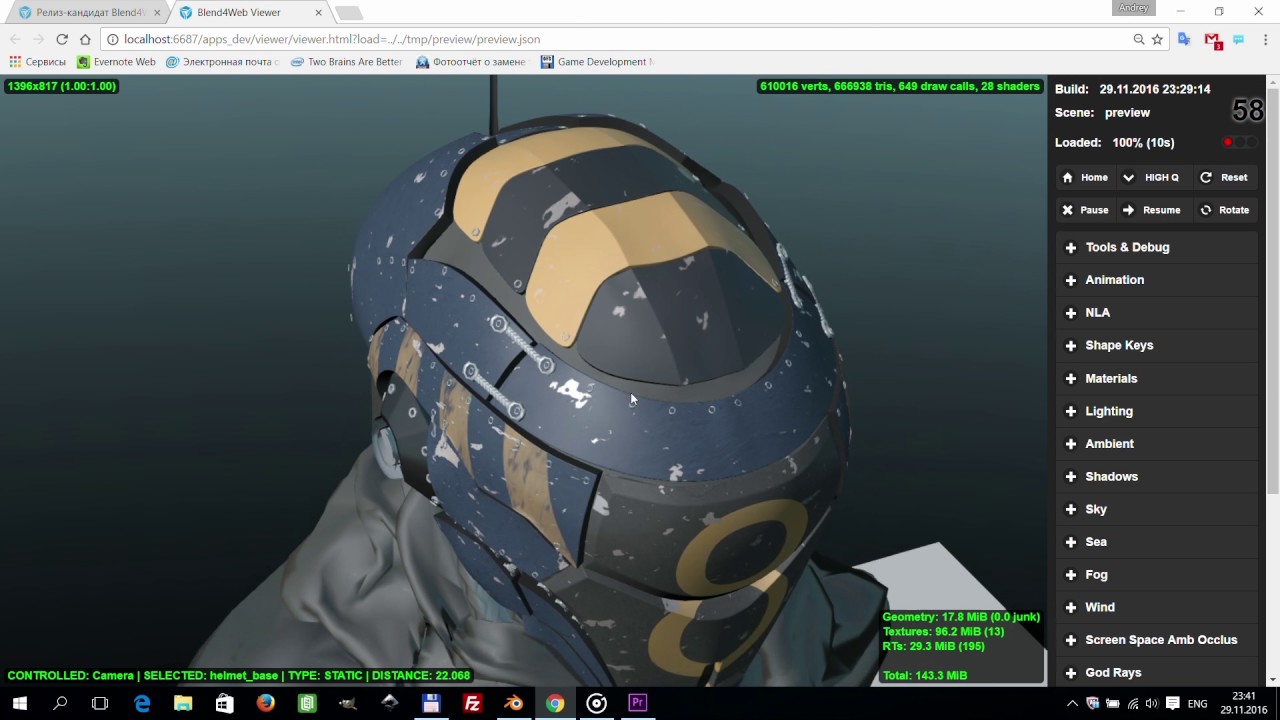Click the volume icon in system tray
This screenshot has height=720, width=1280.
pos(1151,703)
